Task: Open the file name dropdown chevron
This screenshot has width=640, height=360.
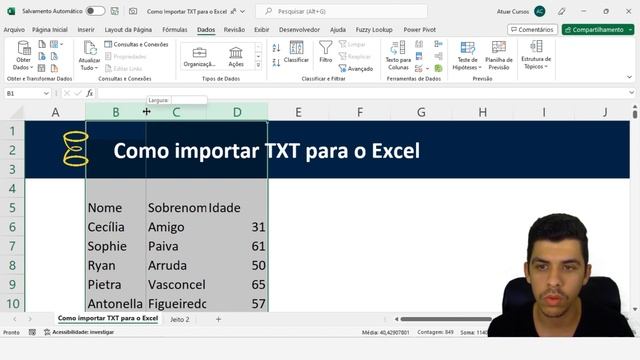Action: 242,11
